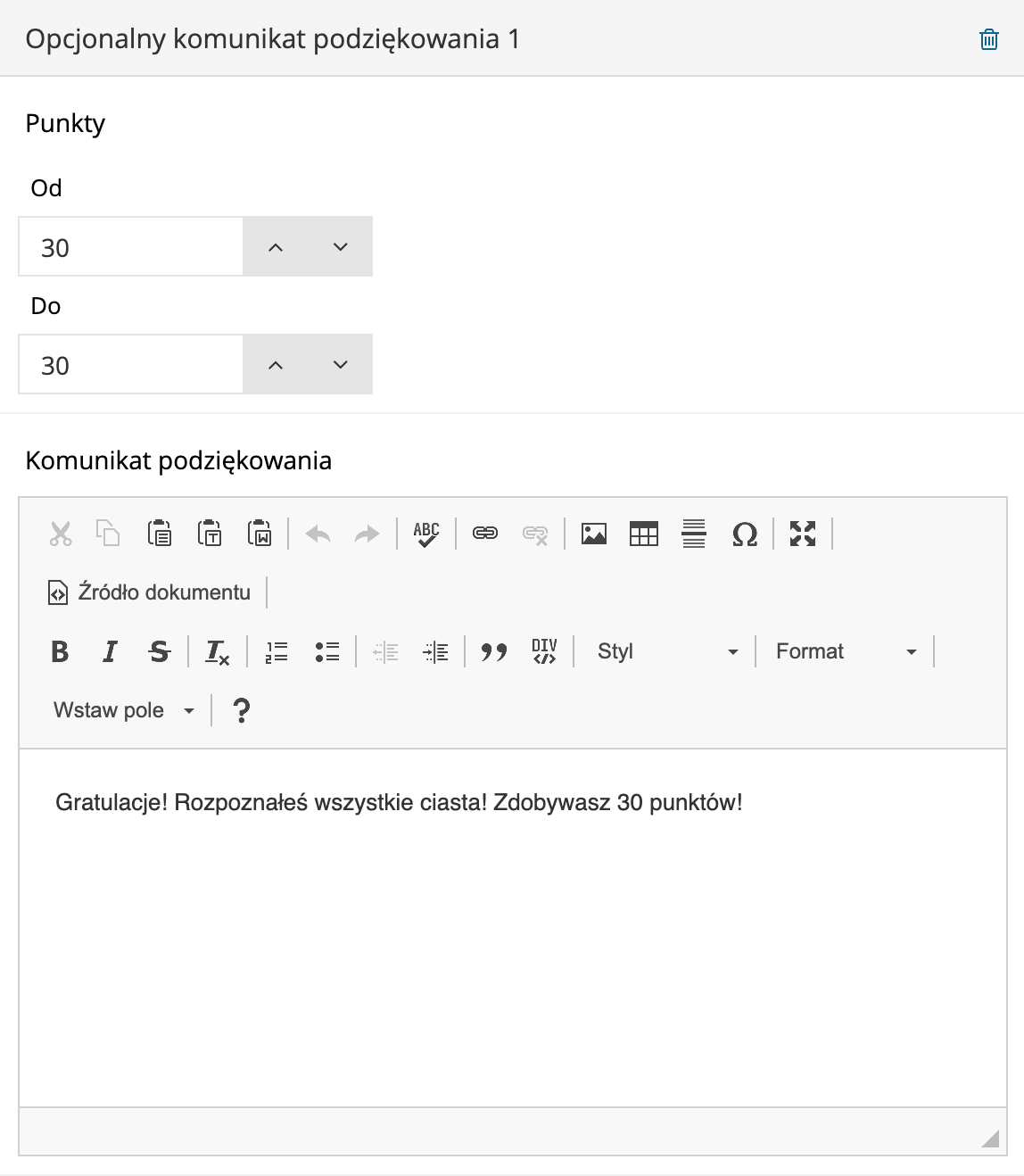1024x1176 pixels.
Task: Click the Od points input field
Action: click(131, 247)
